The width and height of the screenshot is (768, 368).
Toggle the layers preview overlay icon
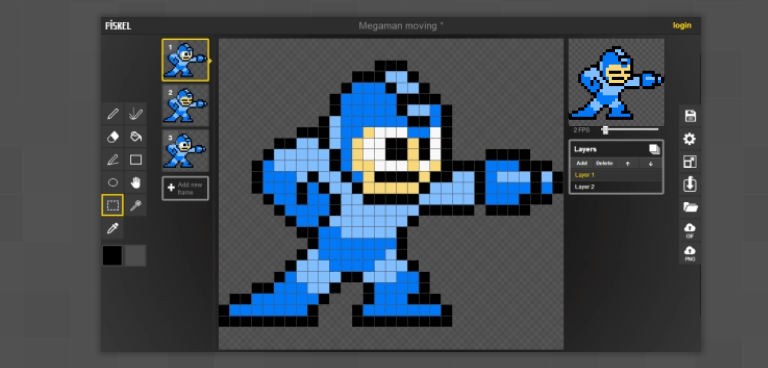tap(654, 149)
